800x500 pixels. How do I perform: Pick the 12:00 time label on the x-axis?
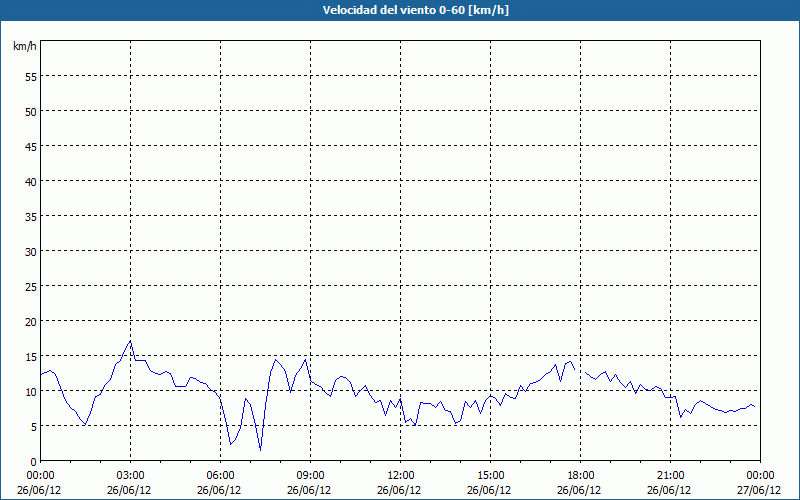(400, 475)
